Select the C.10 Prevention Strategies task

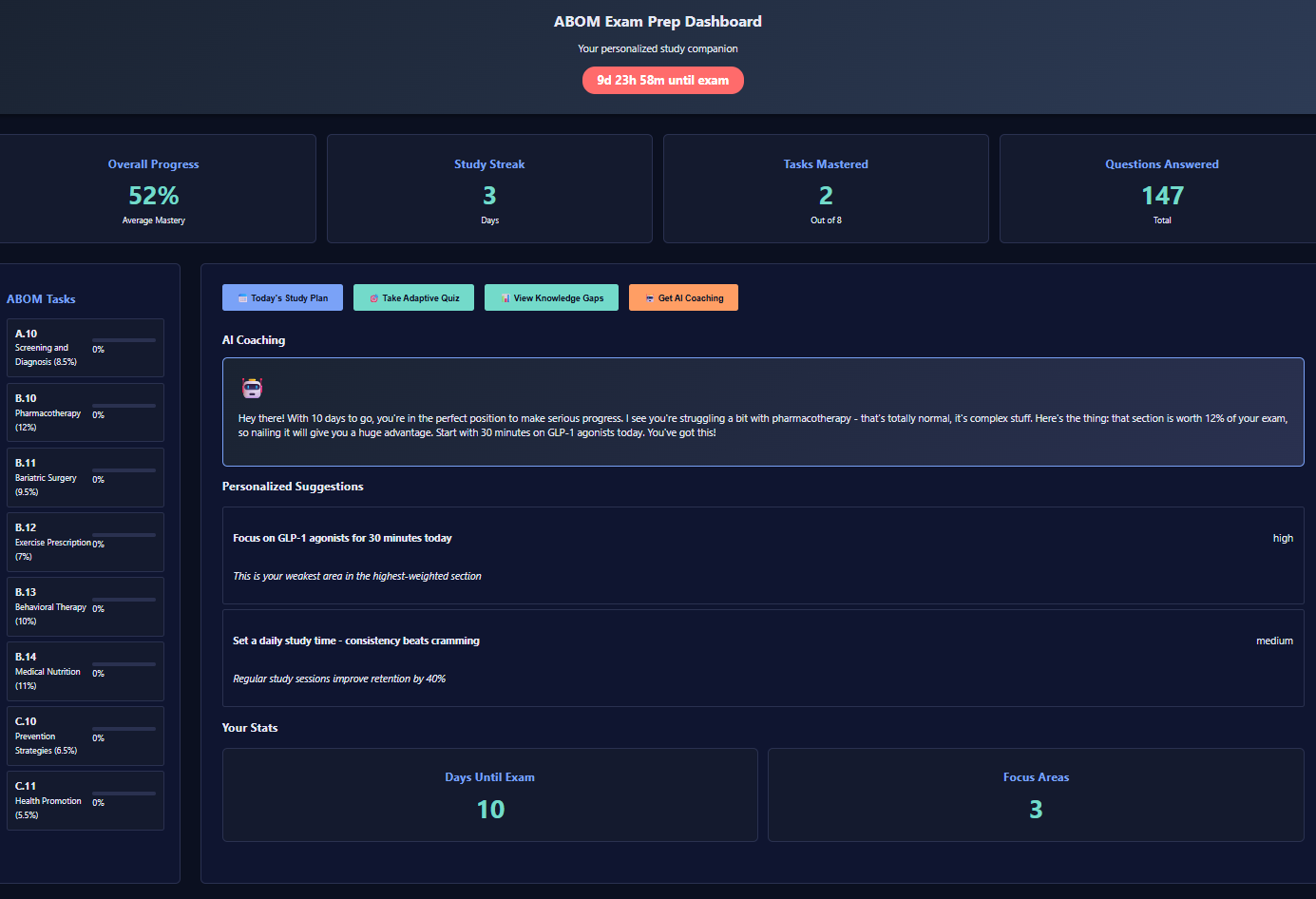[85, 736]
